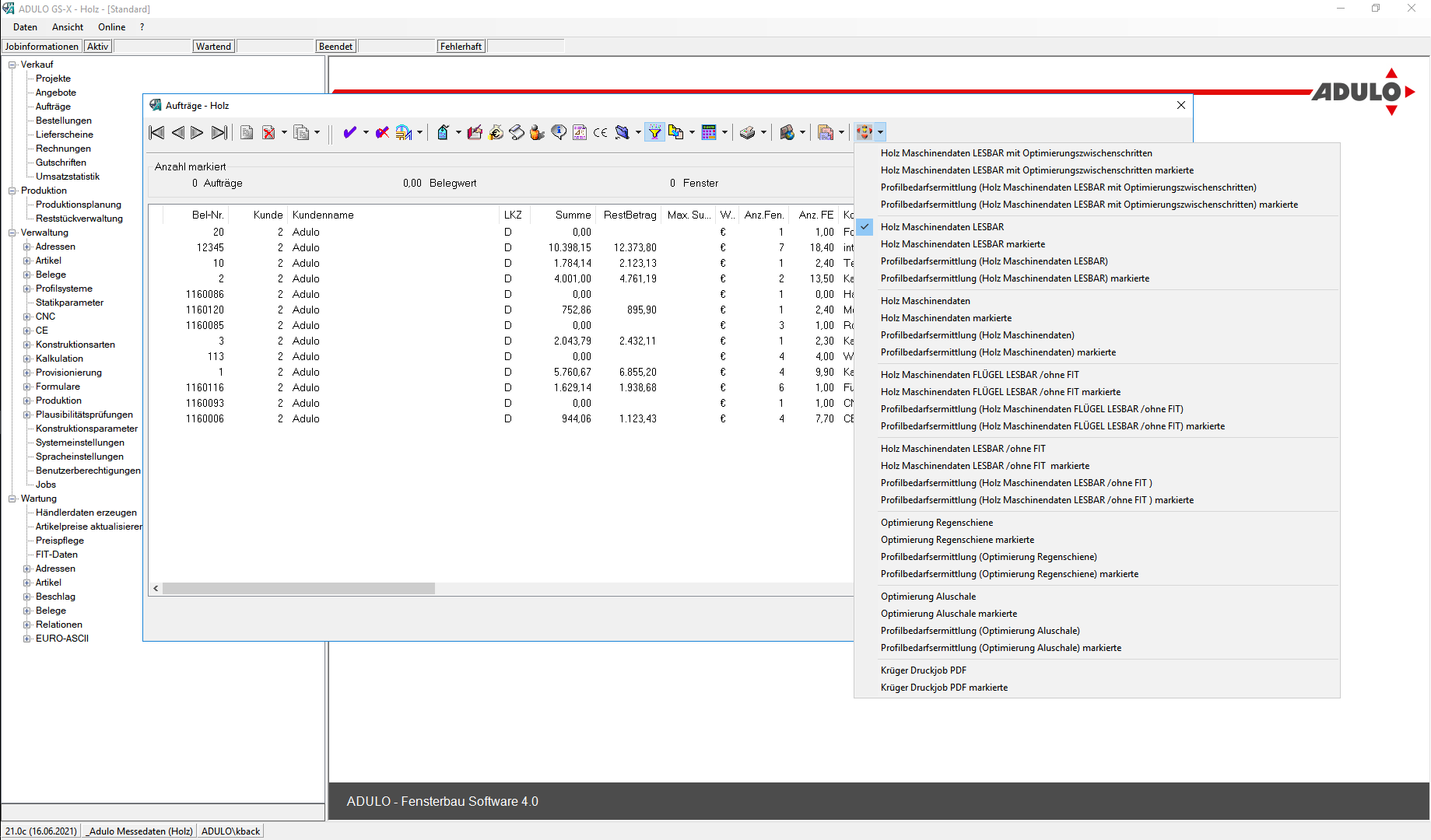
Task: Open the Online menu
Action: point(111,27)
